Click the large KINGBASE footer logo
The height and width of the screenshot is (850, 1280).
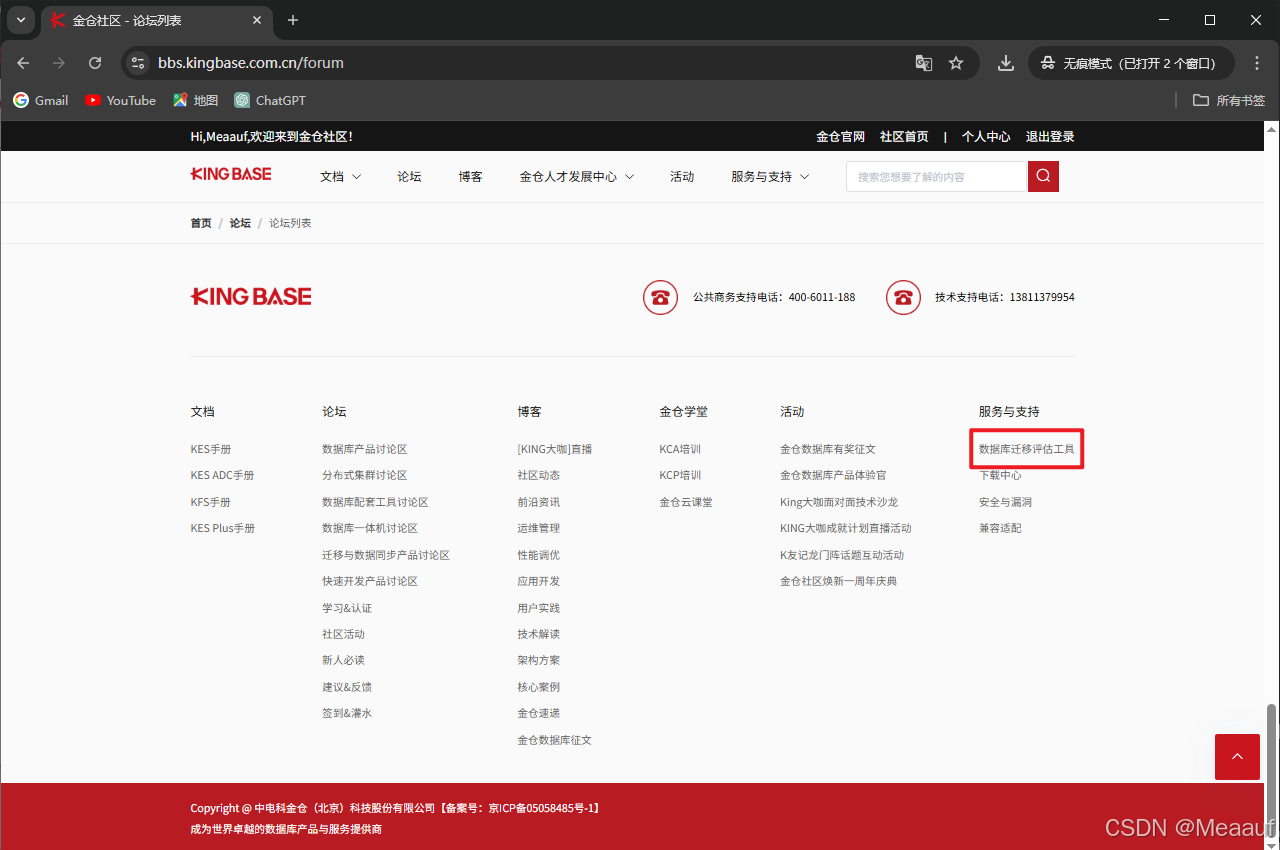(251, 296)
